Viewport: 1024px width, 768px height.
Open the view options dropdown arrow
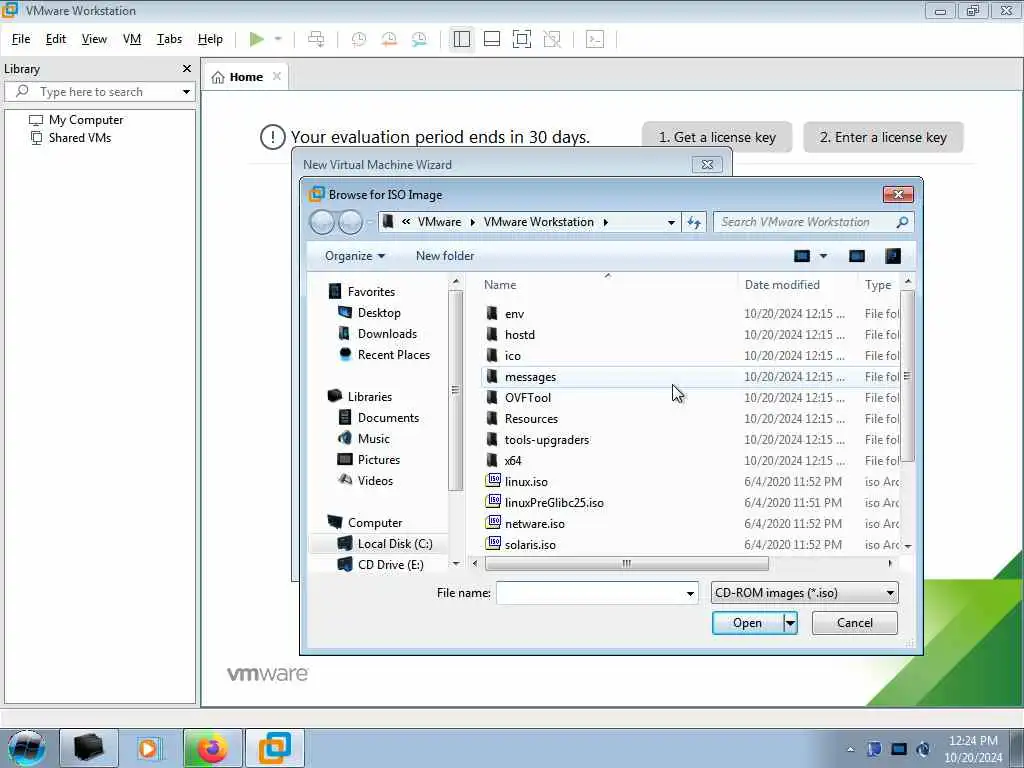(823, 256)
